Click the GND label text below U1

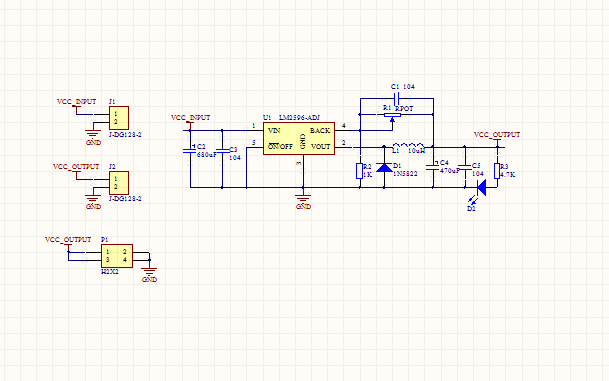pos(303,207)
